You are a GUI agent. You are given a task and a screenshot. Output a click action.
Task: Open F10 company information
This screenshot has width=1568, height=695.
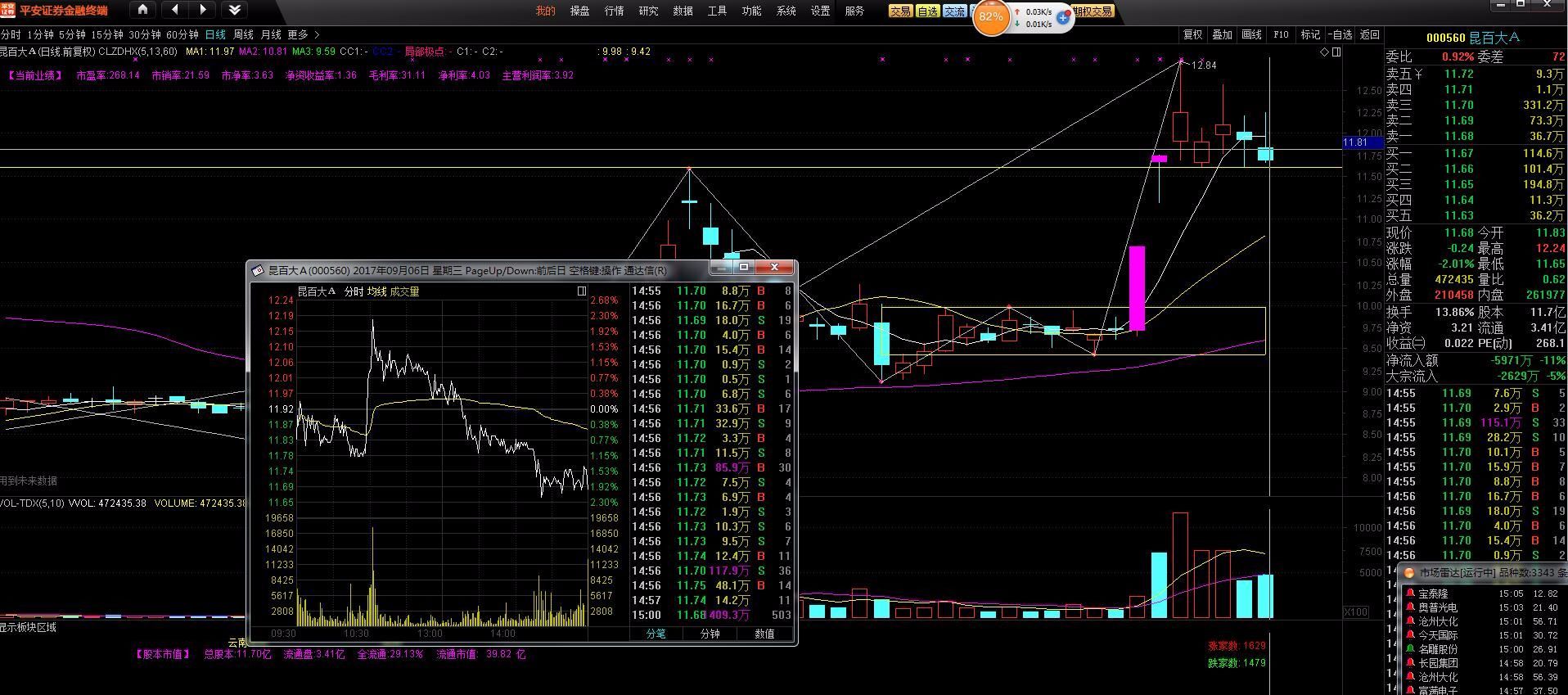[1281, 34]
